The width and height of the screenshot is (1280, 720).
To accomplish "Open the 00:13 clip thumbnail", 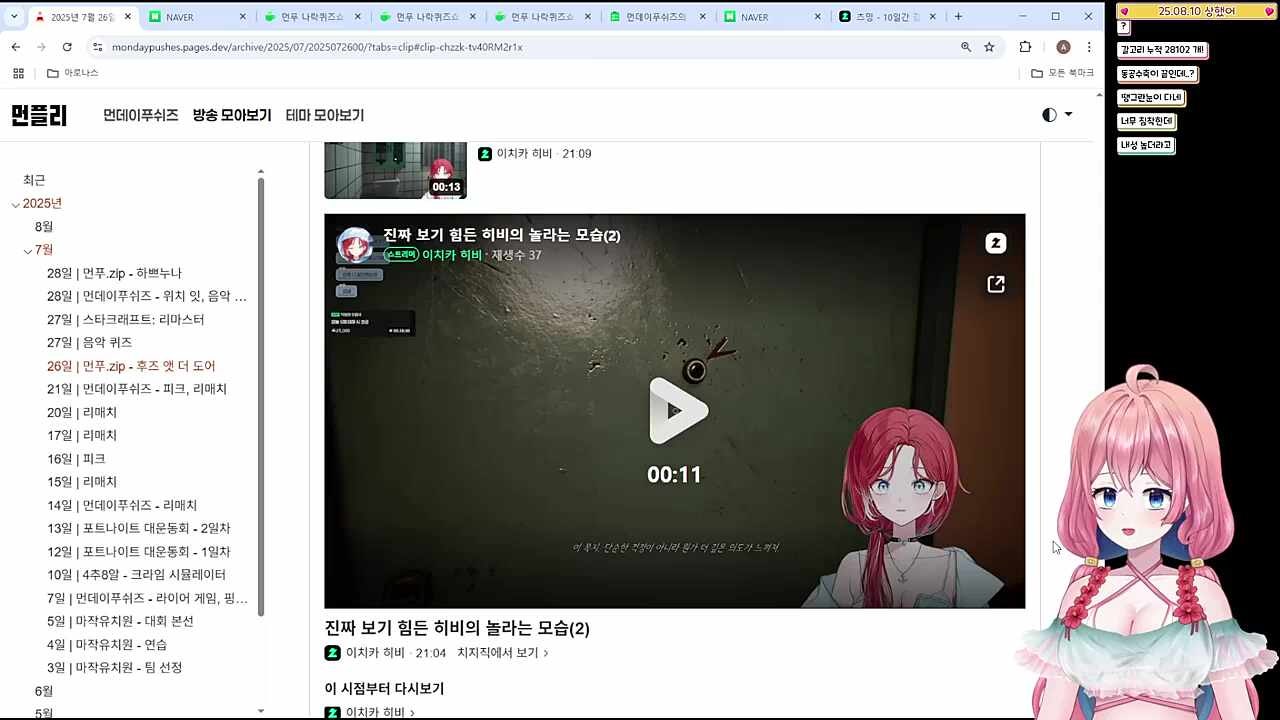I will point(395,170).
